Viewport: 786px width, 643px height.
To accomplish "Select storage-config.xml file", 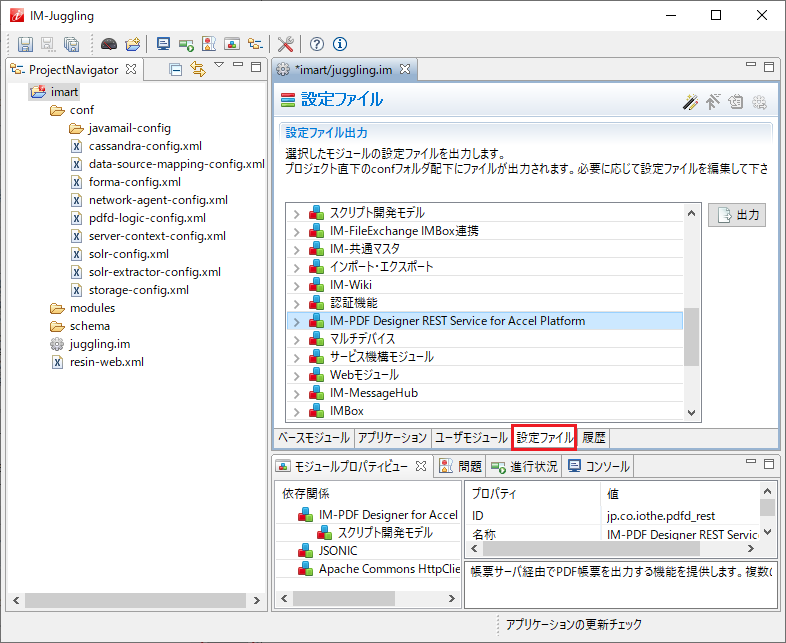I will click(129, 290).
